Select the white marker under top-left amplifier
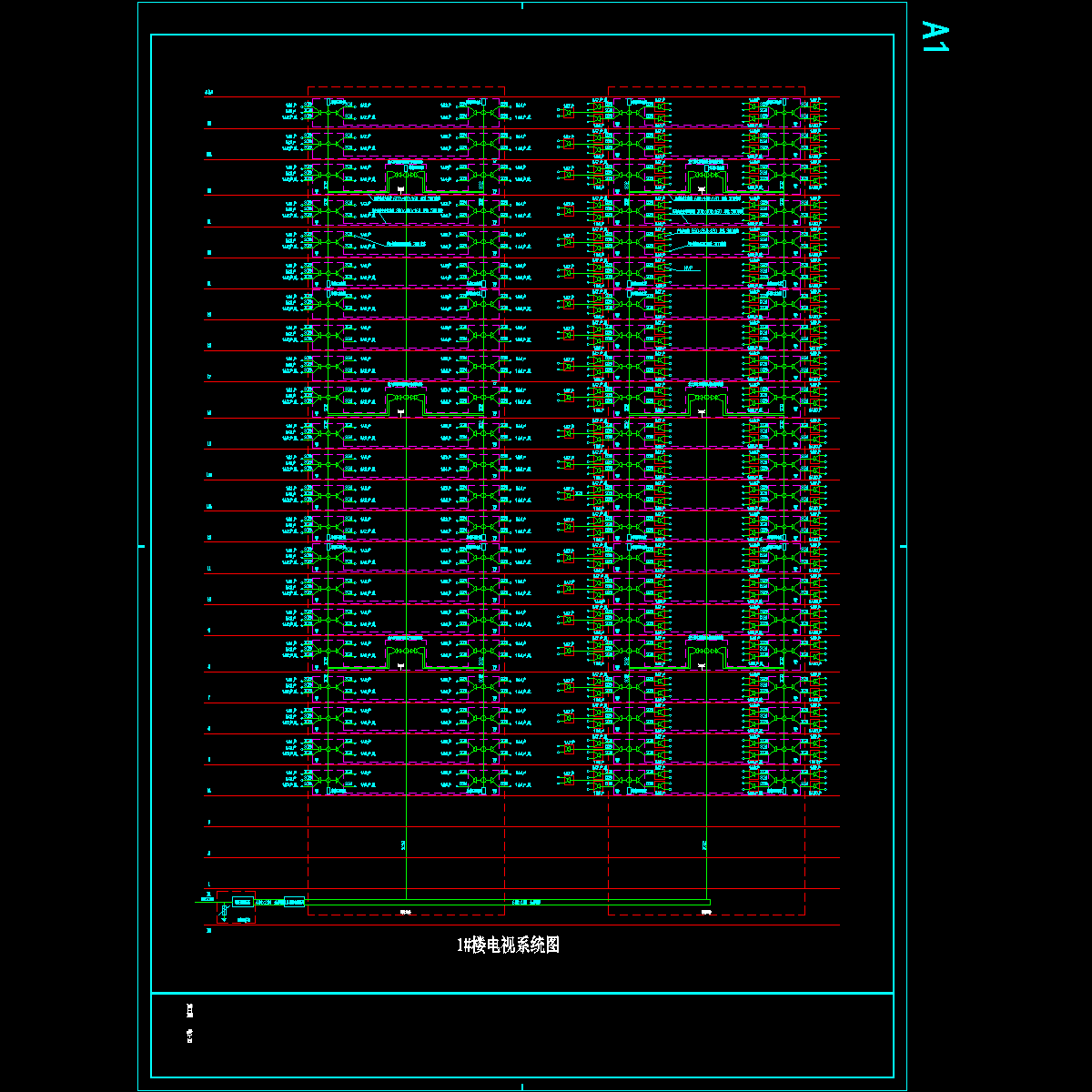 tap(401, 188)
